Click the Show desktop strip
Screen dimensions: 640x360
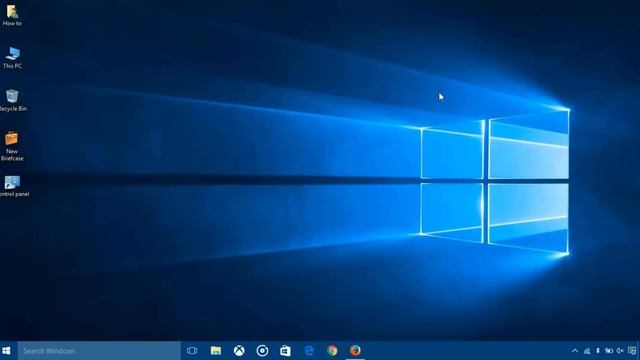point(638,351)
